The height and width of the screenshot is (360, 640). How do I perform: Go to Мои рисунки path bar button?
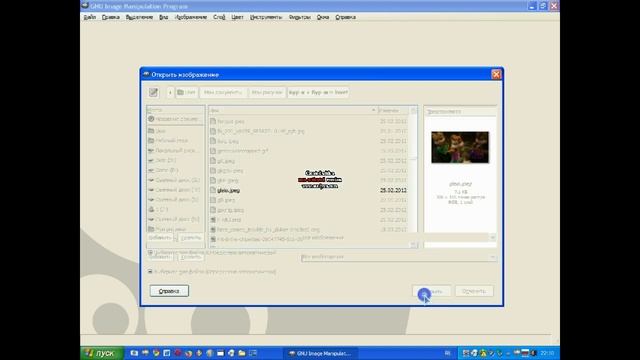click(x=267, y=93)
